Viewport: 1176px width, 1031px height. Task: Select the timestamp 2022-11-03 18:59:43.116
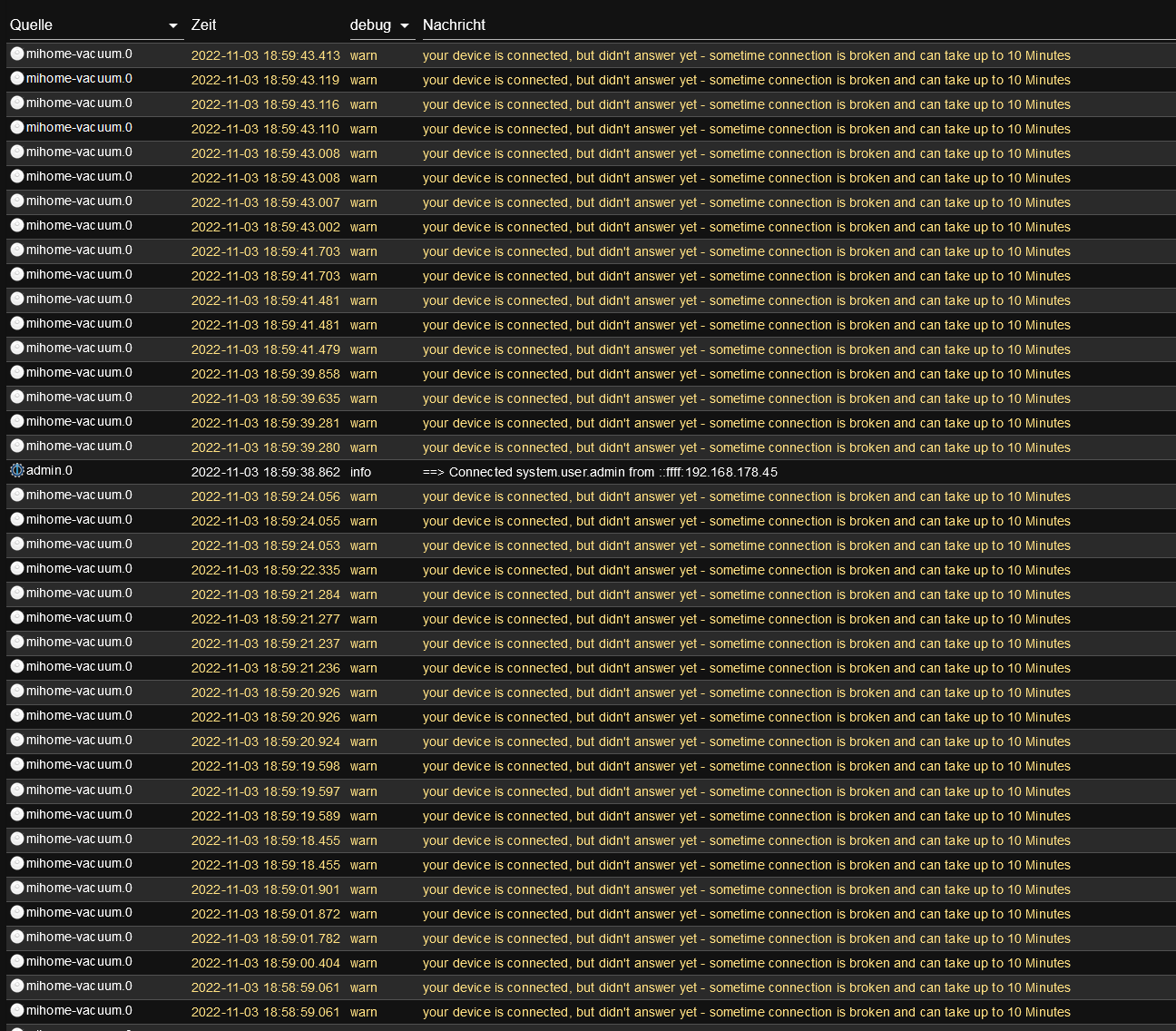266,104
